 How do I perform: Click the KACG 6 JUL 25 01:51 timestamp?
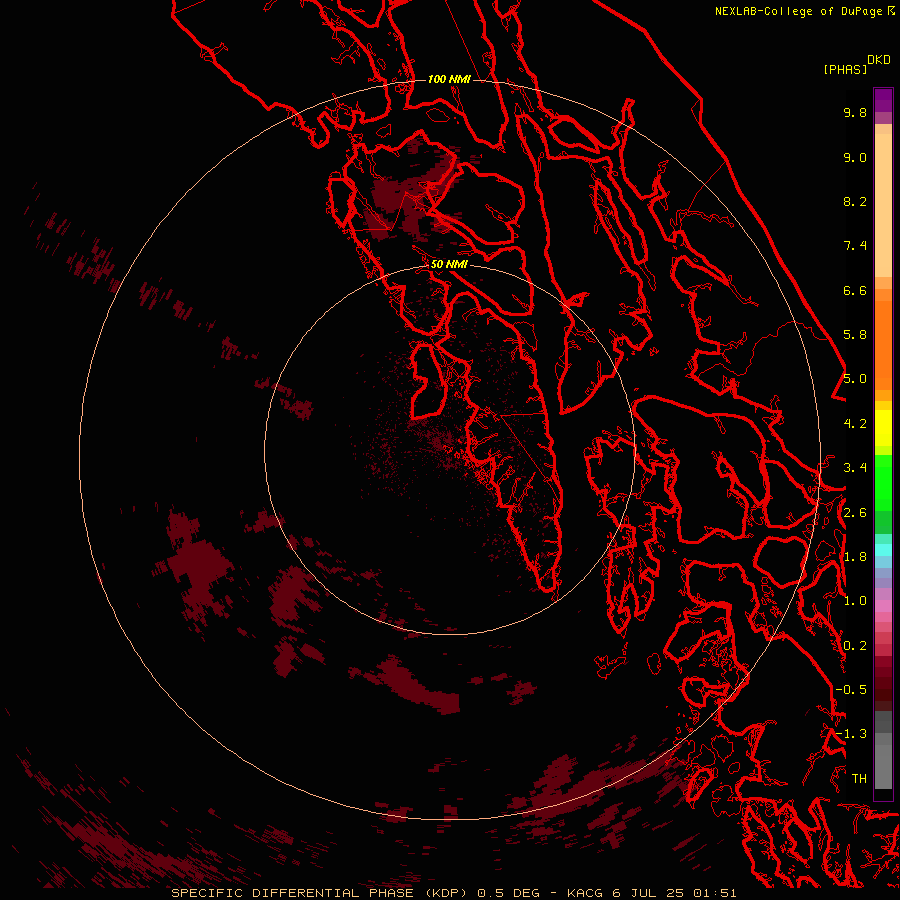pos(651,893)
